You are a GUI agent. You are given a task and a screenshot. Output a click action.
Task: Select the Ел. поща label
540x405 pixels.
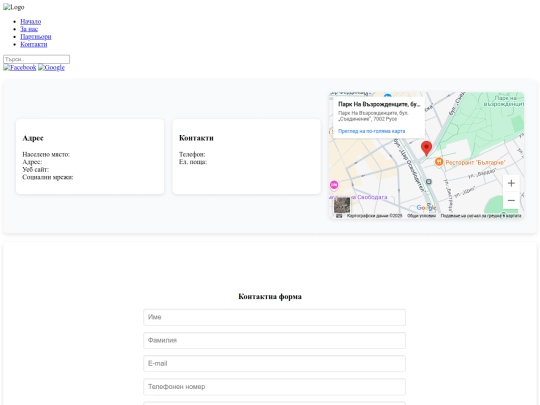(x=193, y=162)
